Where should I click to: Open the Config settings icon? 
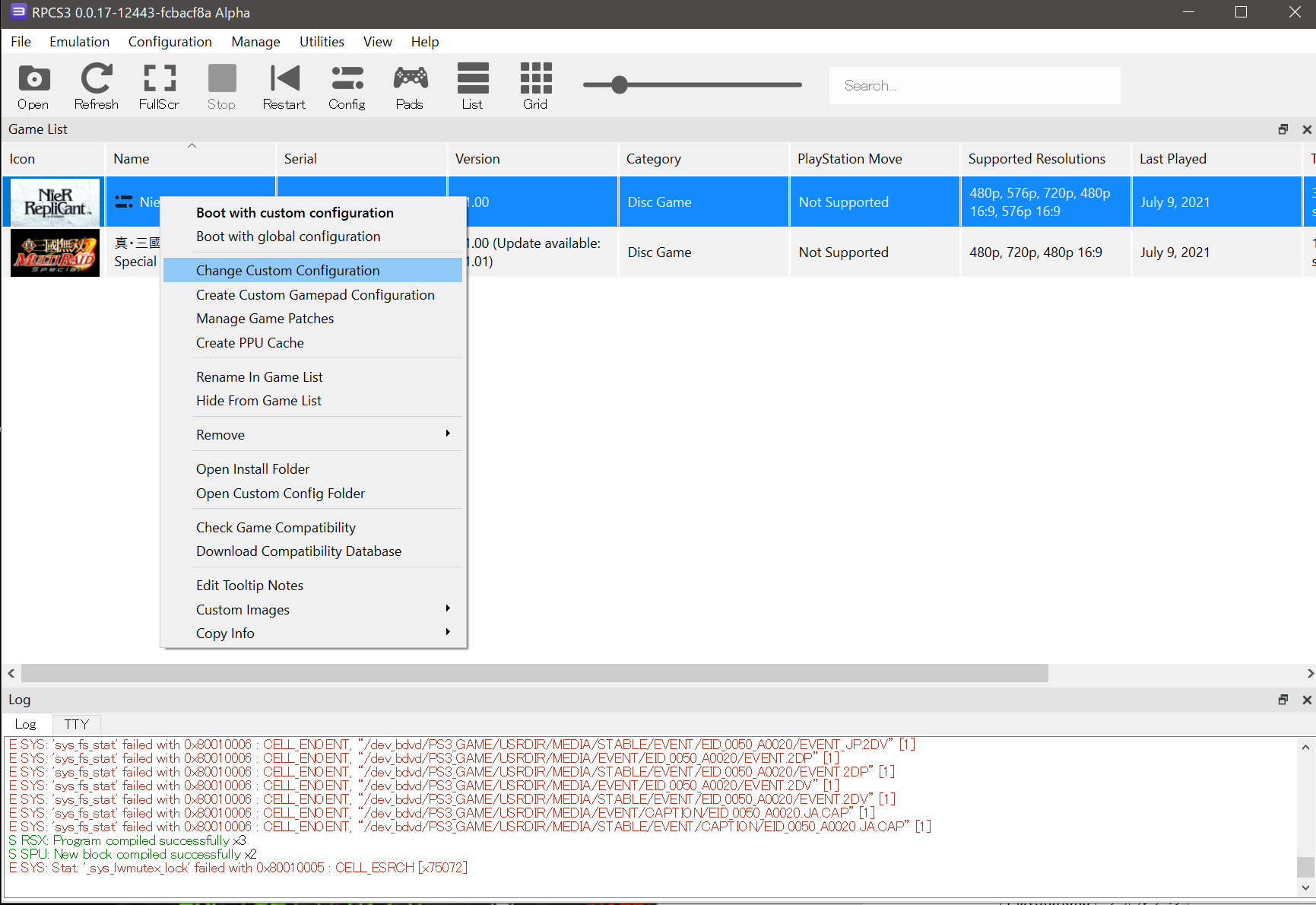(347, 87)
